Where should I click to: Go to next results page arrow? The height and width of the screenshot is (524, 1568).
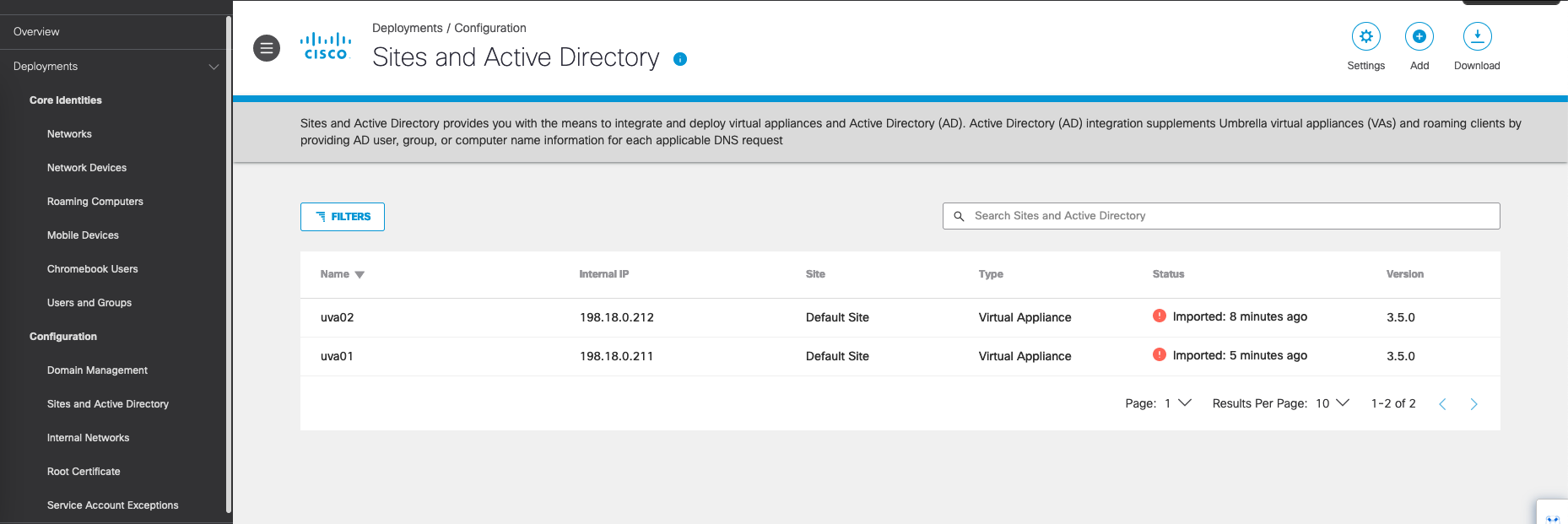[x=1473, y=404]
